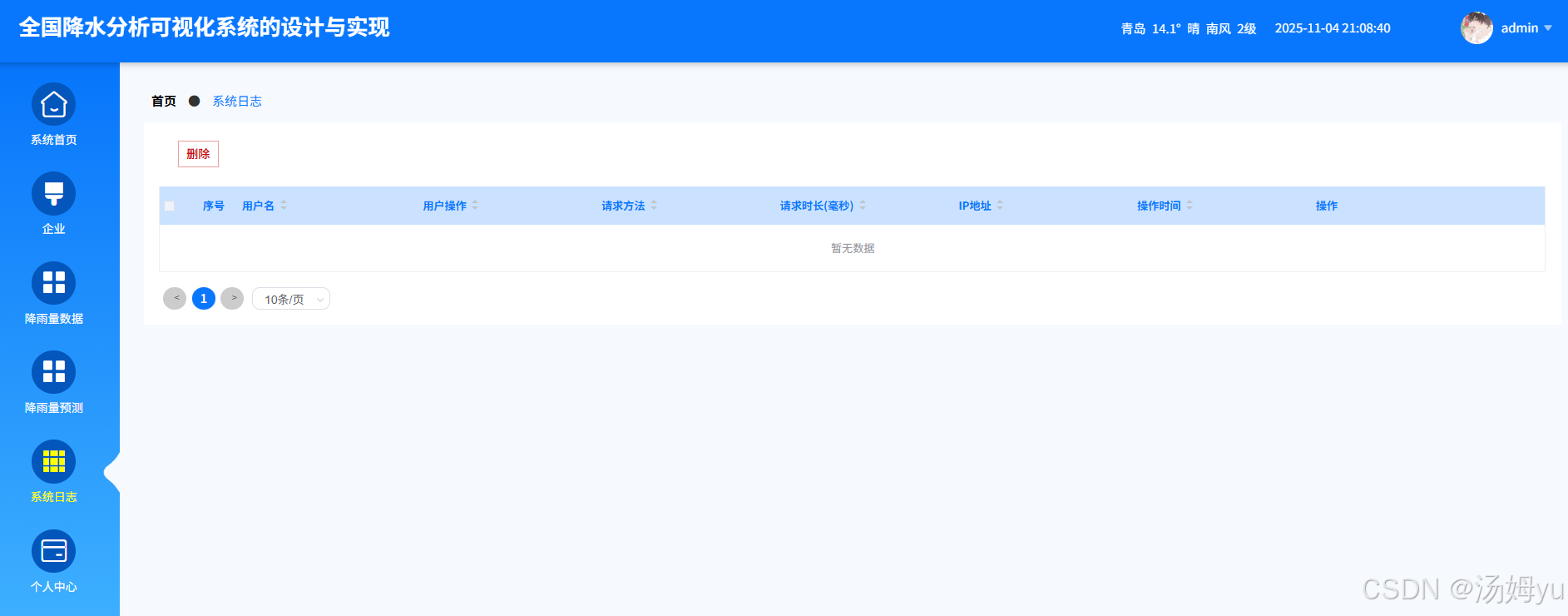Click the 用户名 column header text
The height and width of the screenshot is (616, 1568).
click(x=258, y=206)
